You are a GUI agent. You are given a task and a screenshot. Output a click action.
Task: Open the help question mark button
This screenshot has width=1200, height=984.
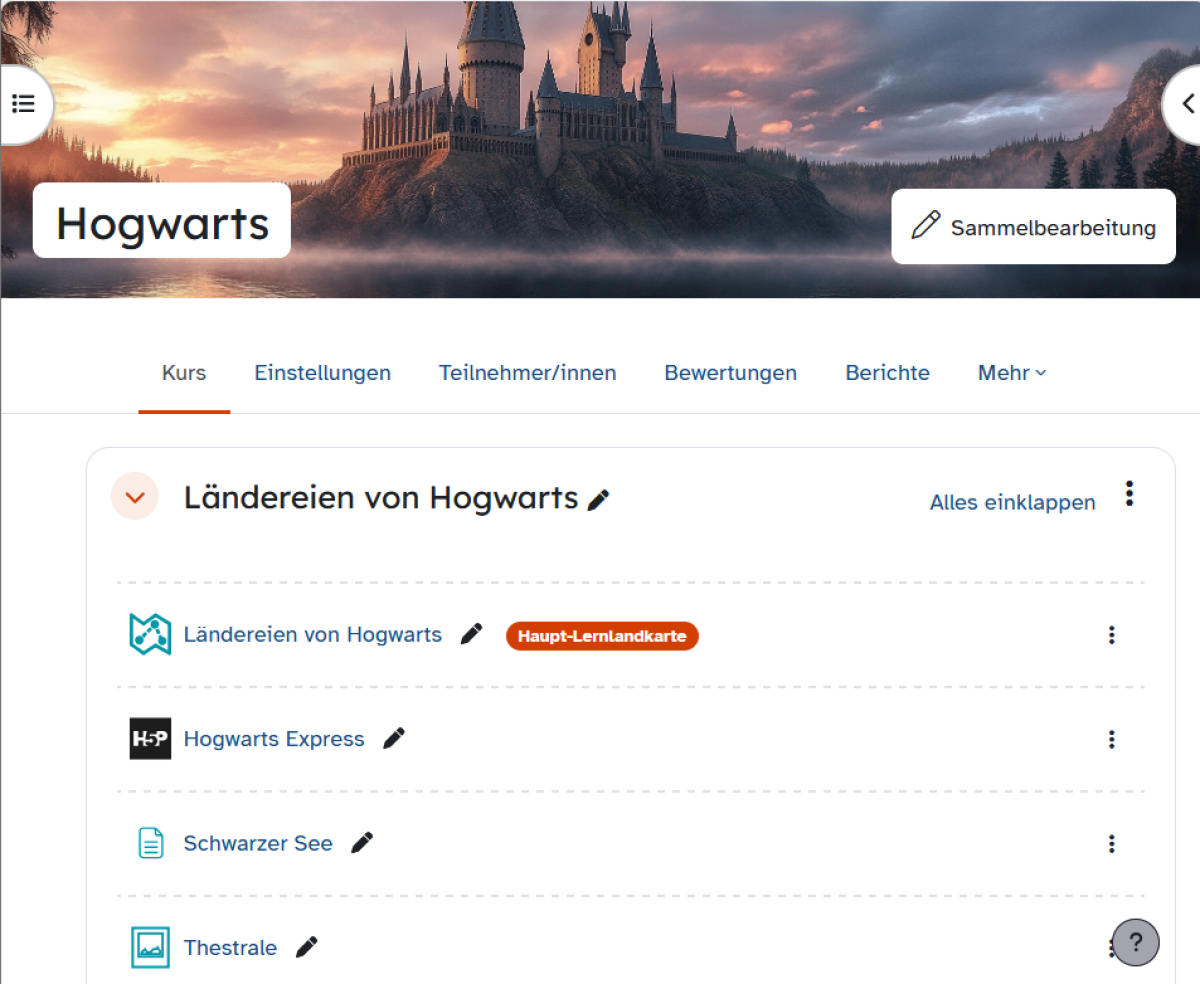[x=1136, y=942]
